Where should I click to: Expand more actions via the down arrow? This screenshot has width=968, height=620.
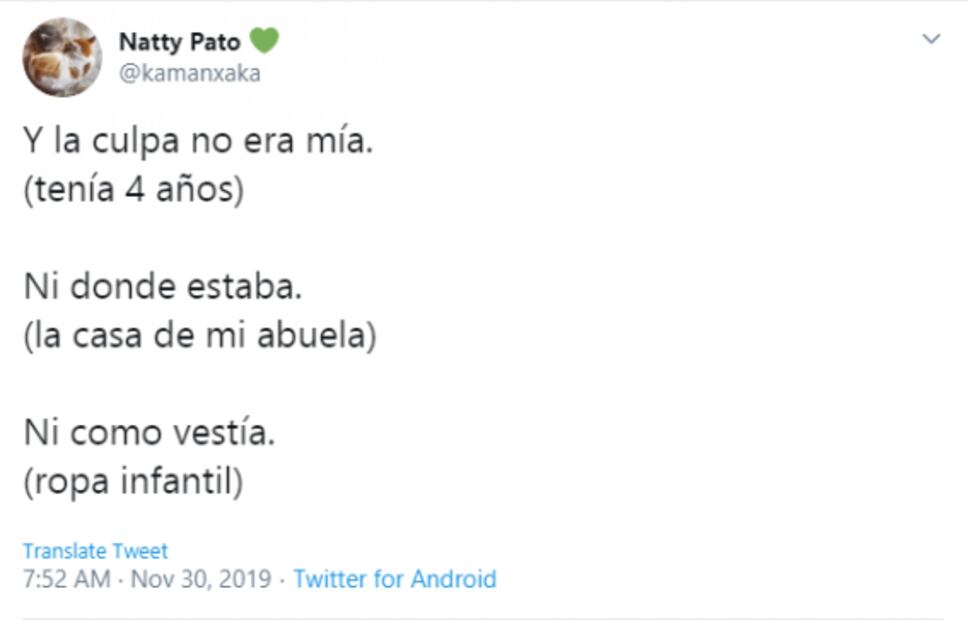(931, 40)
